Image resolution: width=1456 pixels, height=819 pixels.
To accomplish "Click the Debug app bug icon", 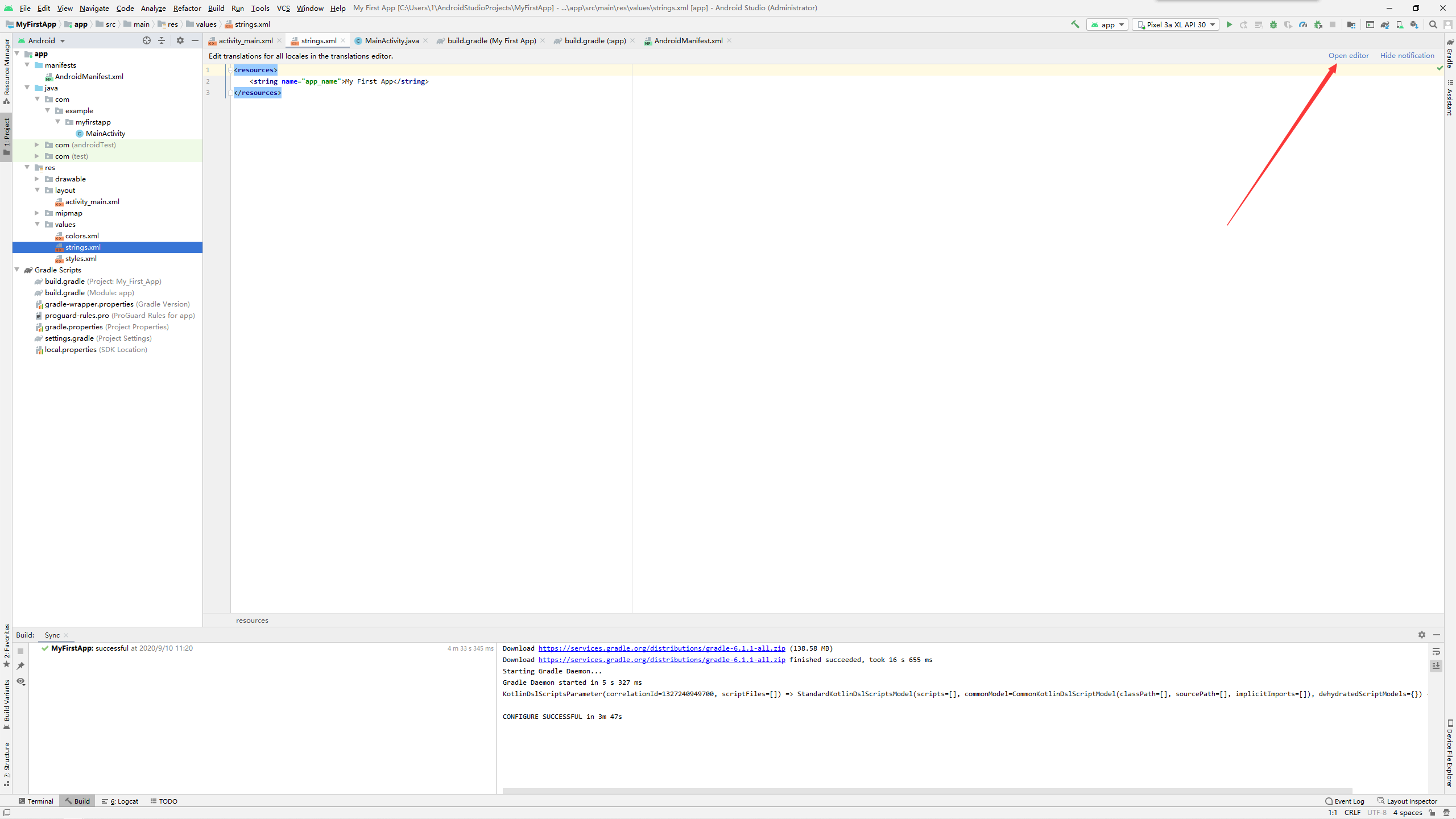I will [1273, 24].
